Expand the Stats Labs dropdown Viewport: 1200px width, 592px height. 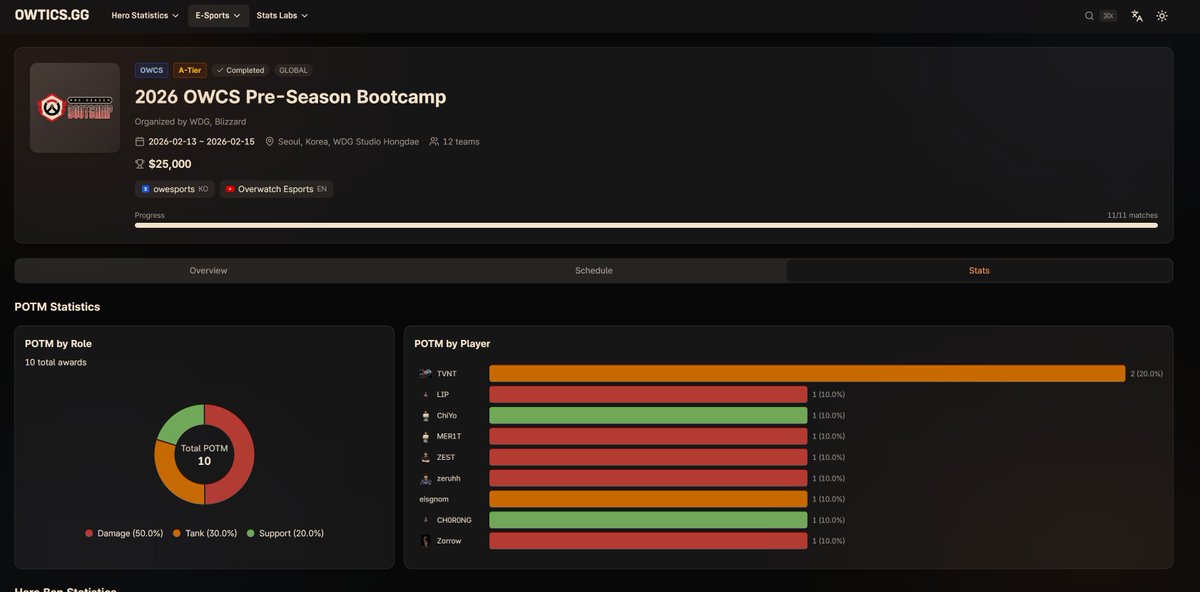pos(282,16)
